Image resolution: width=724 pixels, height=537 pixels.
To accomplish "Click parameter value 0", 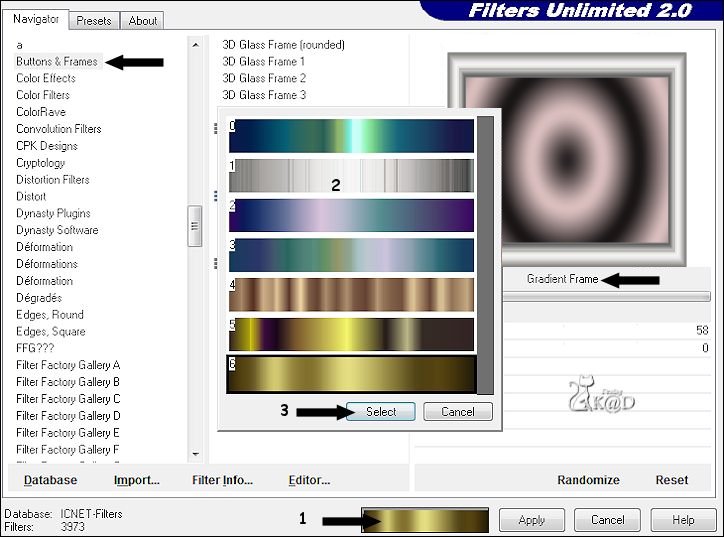I will coord(705,348).
